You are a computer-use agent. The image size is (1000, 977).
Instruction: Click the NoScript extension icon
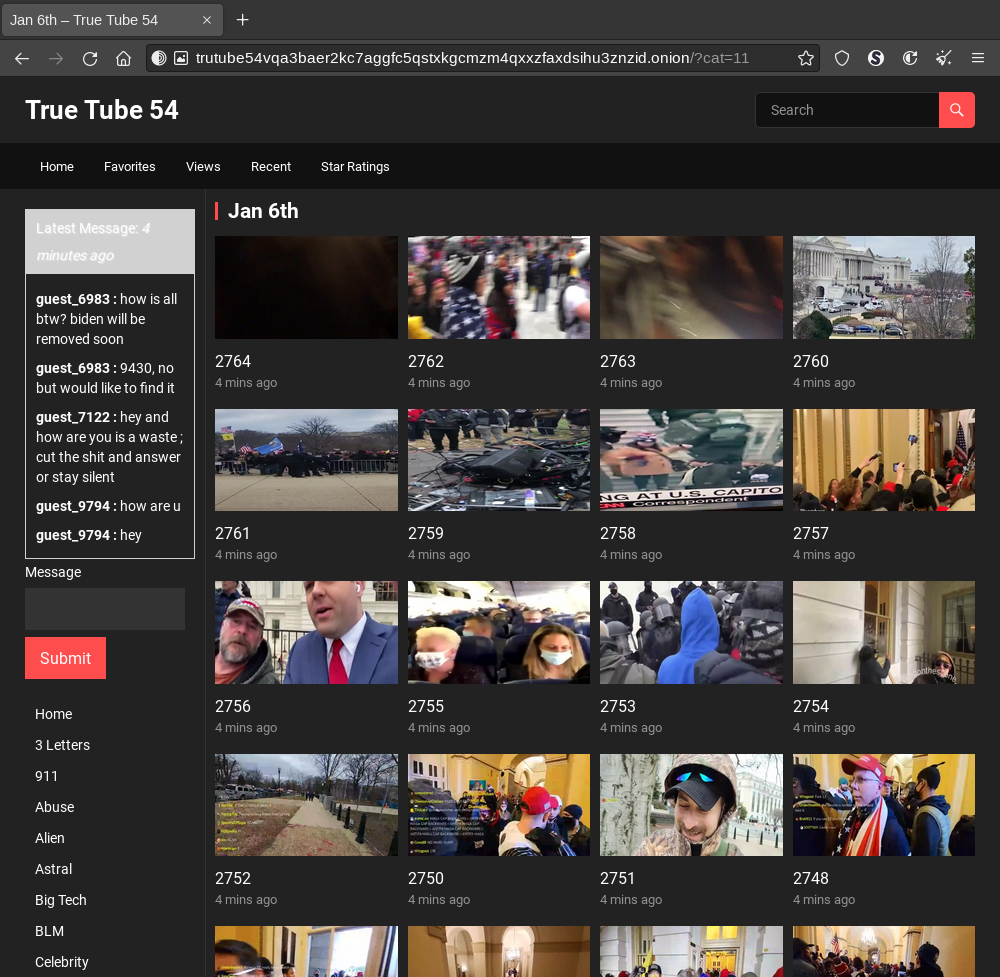(876, 59)
